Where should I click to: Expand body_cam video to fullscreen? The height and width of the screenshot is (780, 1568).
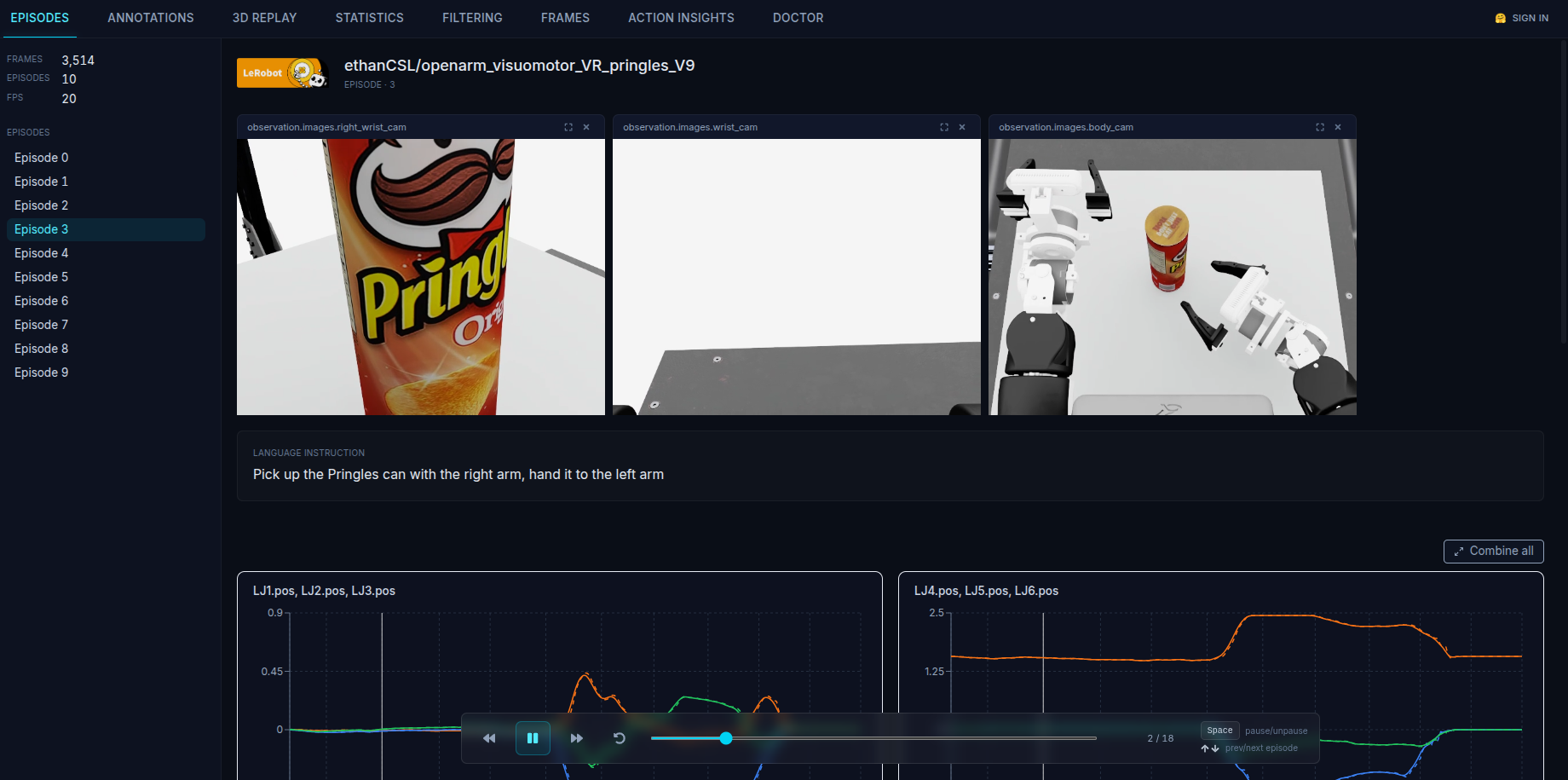click(x=1320, y=127)
